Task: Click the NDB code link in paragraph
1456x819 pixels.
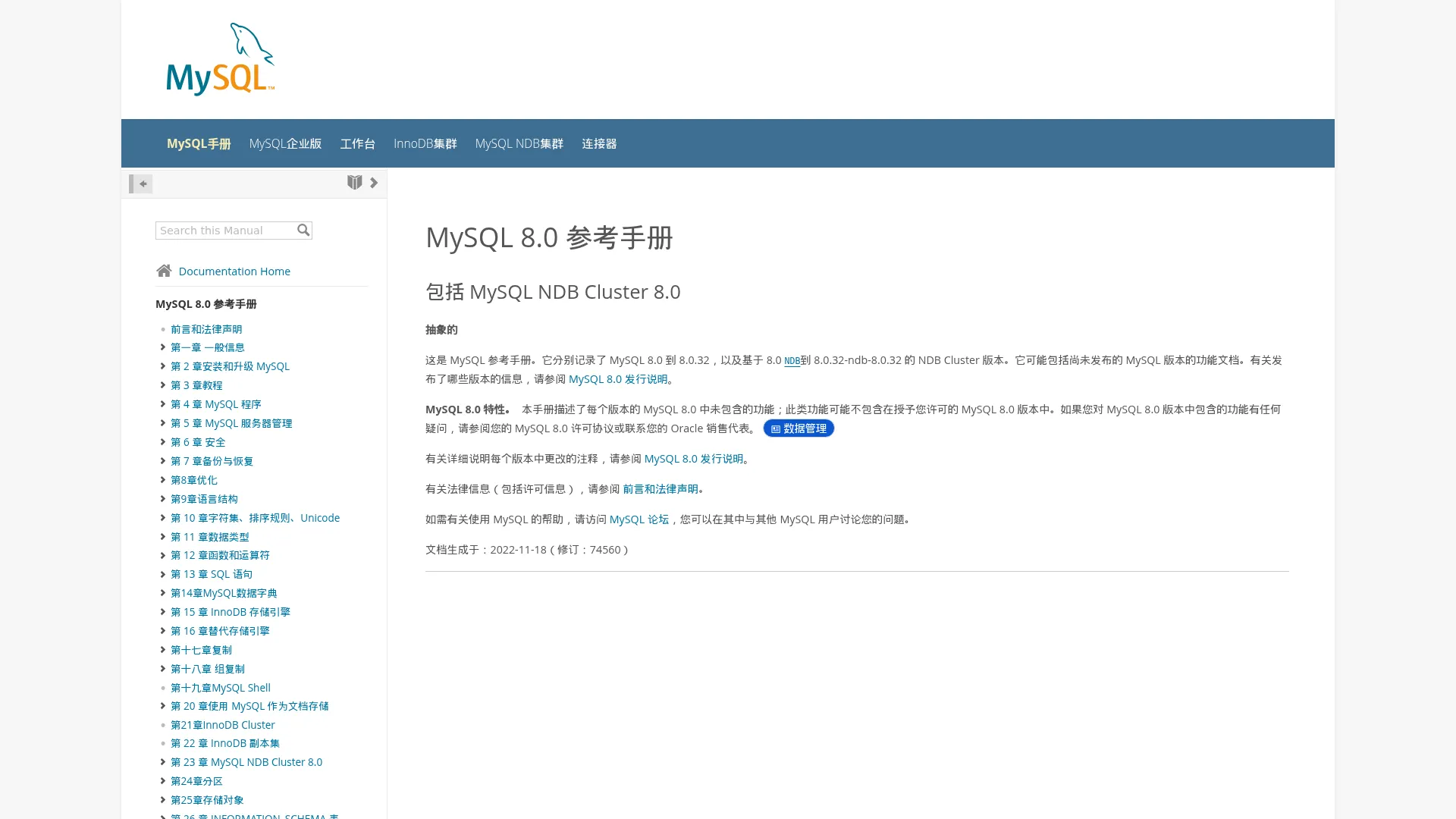Action: [x=792, y=361]
